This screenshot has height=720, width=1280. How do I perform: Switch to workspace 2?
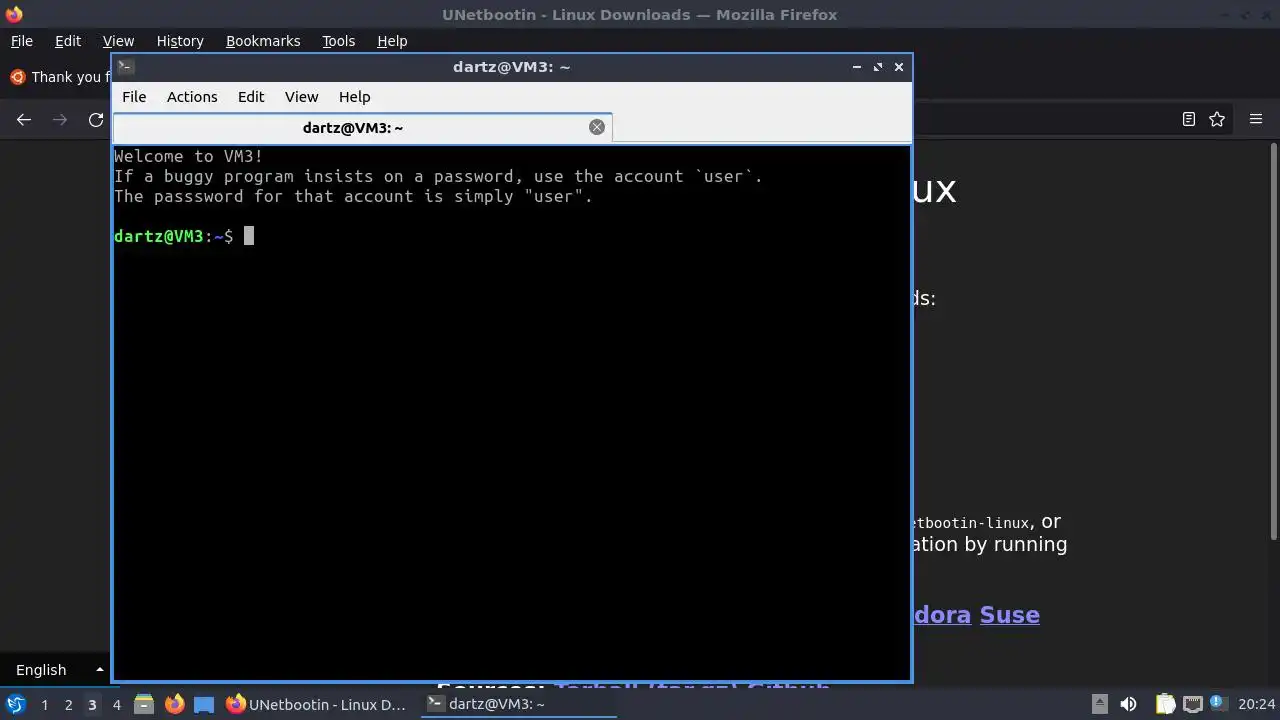(x=68, y=705)
